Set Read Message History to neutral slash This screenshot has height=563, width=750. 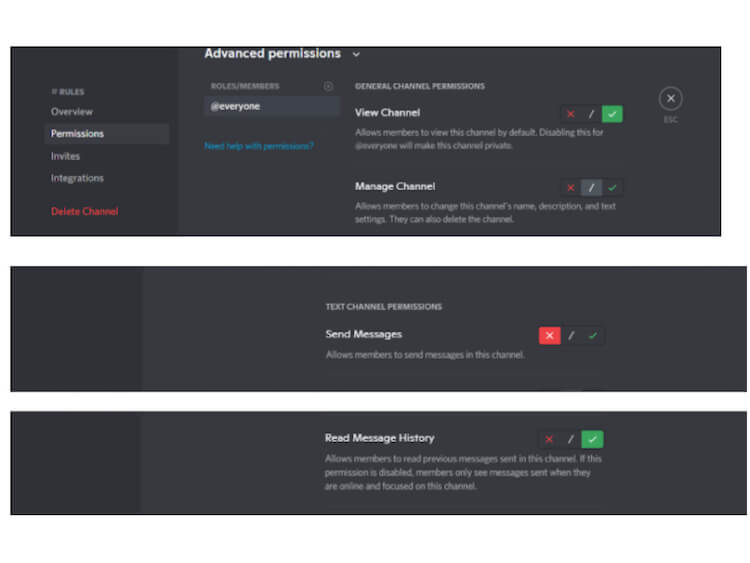click(x=571, y=439)
